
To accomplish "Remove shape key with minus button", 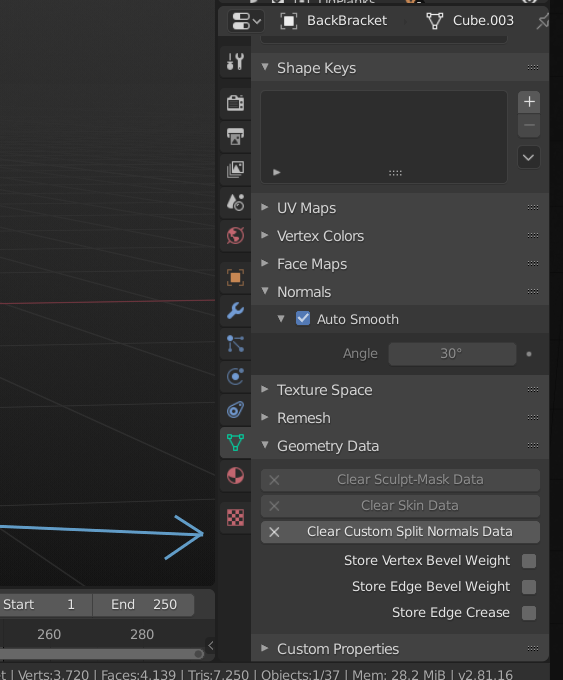I will (x=529, y=126).
